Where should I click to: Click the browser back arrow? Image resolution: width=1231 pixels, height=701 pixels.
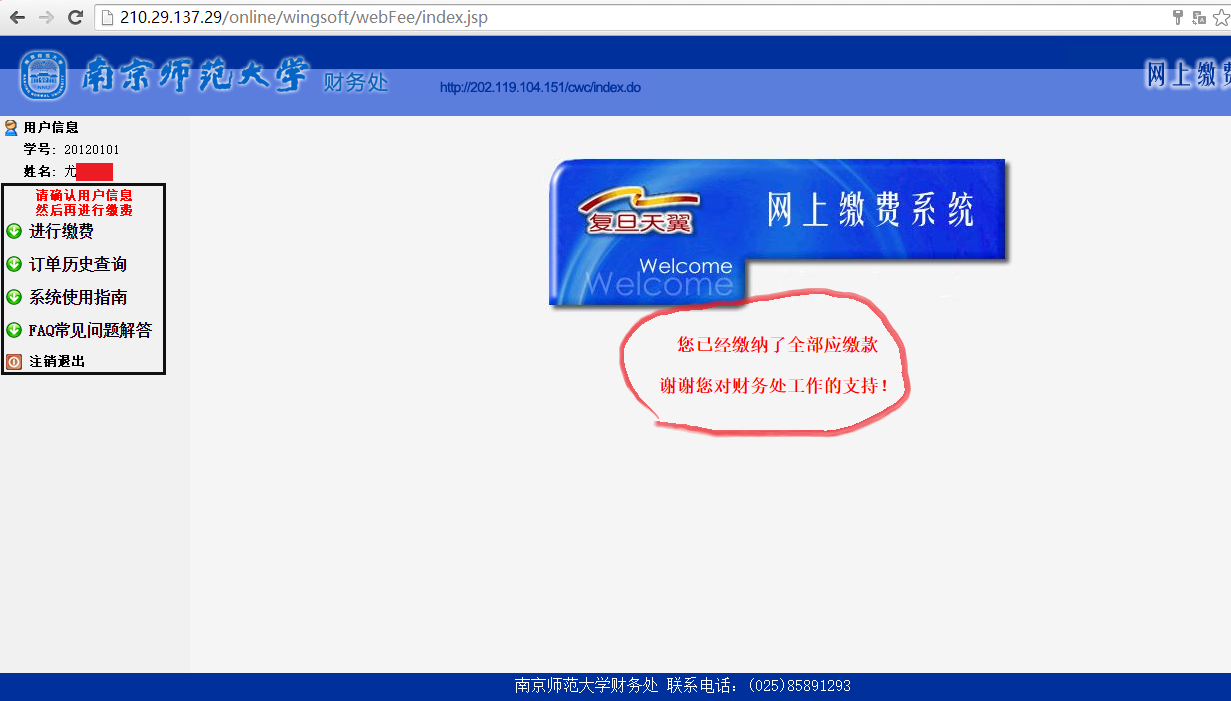click(x=17, y=18)
